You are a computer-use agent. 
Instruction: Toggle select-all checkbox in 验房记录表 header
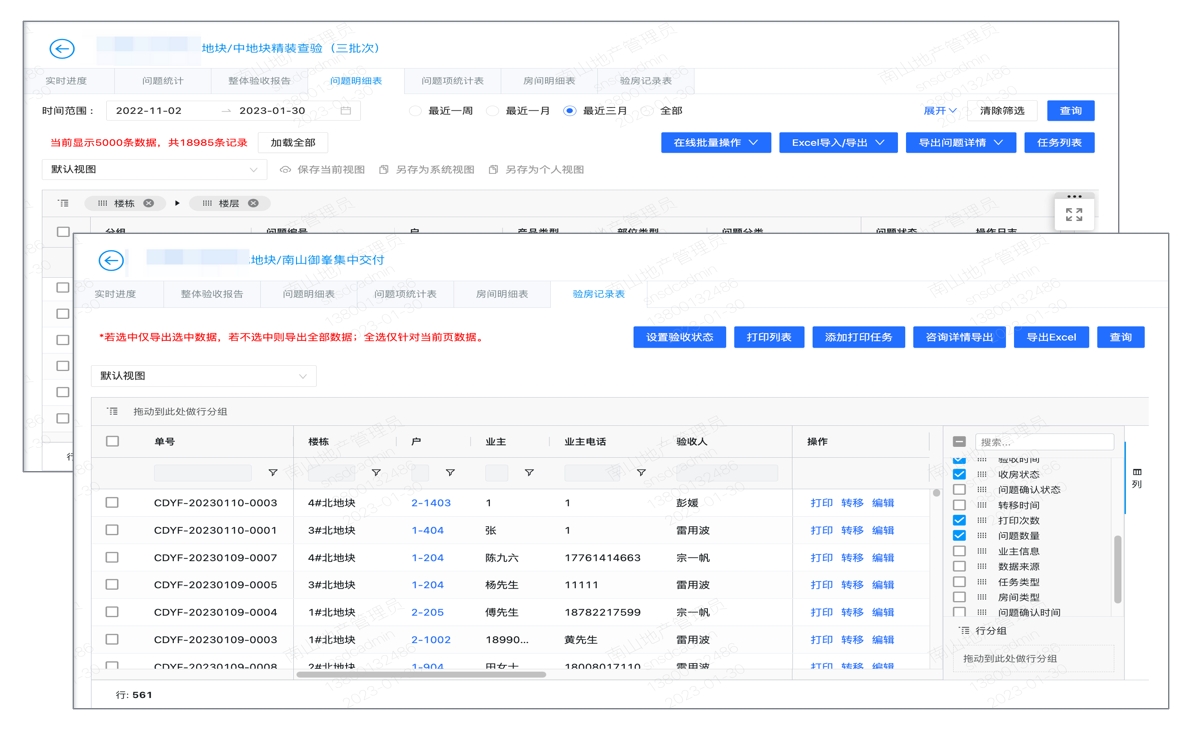coord(113,441)
